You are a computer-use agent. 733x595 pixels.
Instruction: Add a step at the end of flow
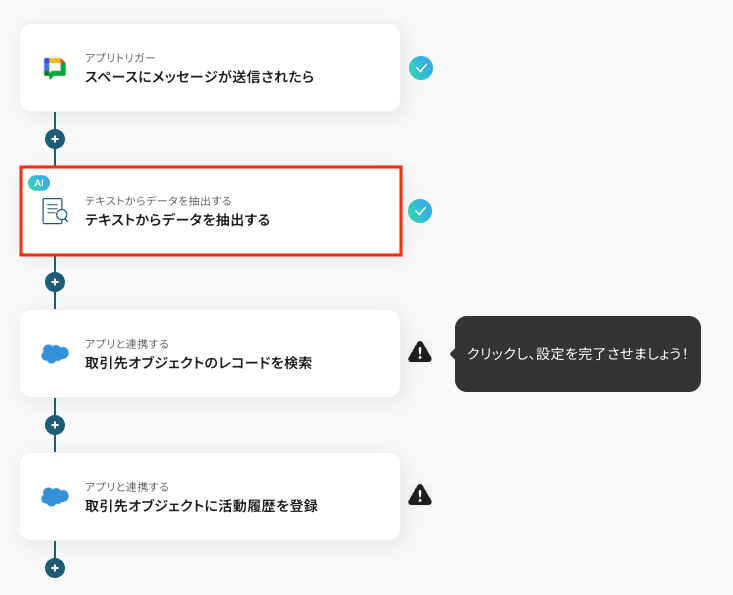[55, 568]
